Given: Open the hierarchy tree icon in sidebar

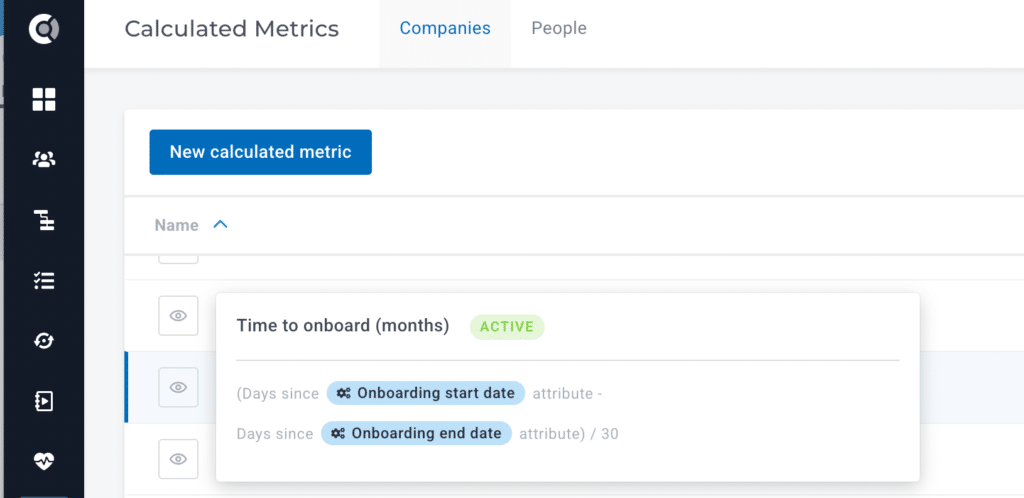Looking at the screenshot, I should [44, 221].
